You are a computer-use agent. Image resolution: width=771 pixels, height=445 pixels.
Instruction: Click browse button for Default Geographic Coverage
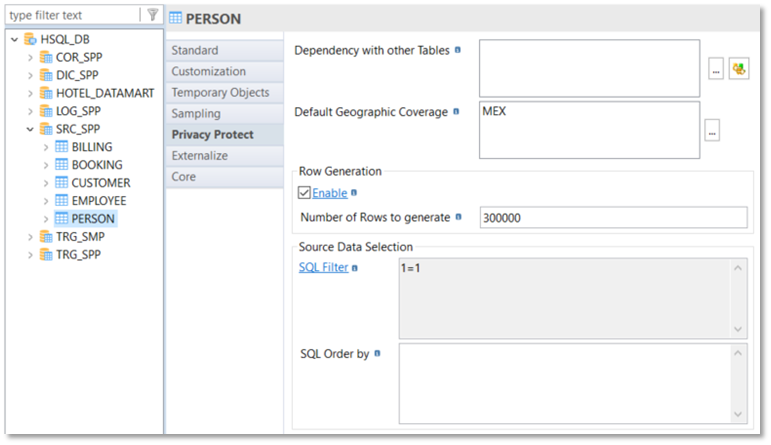coord(712,130)
